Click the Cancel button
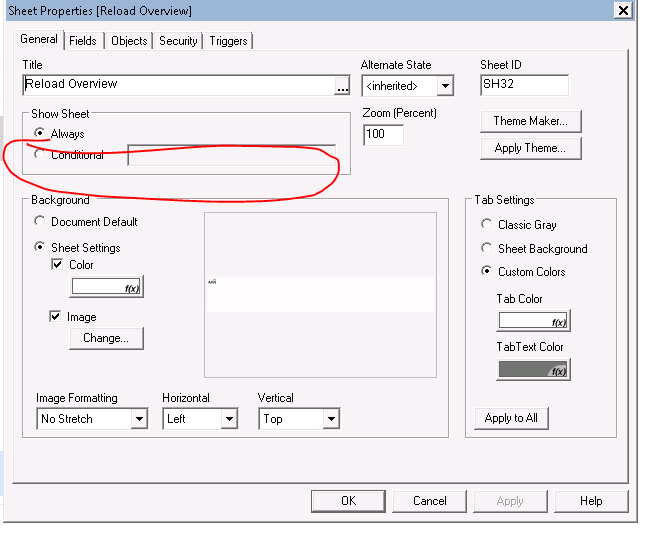Image resolution: width=658 pixels, height=541 pixels. click(429, 501)
